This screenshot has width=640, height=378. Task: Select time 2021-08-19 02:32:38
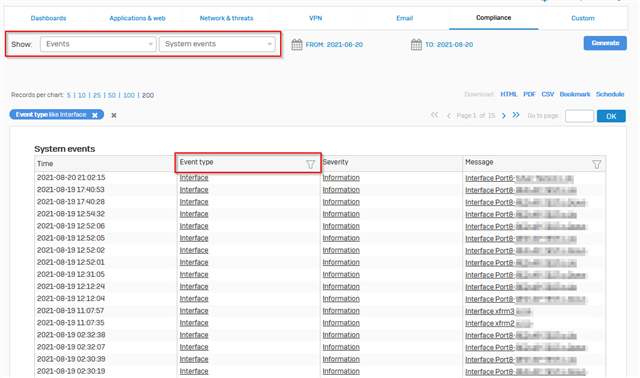coord(71,335)
